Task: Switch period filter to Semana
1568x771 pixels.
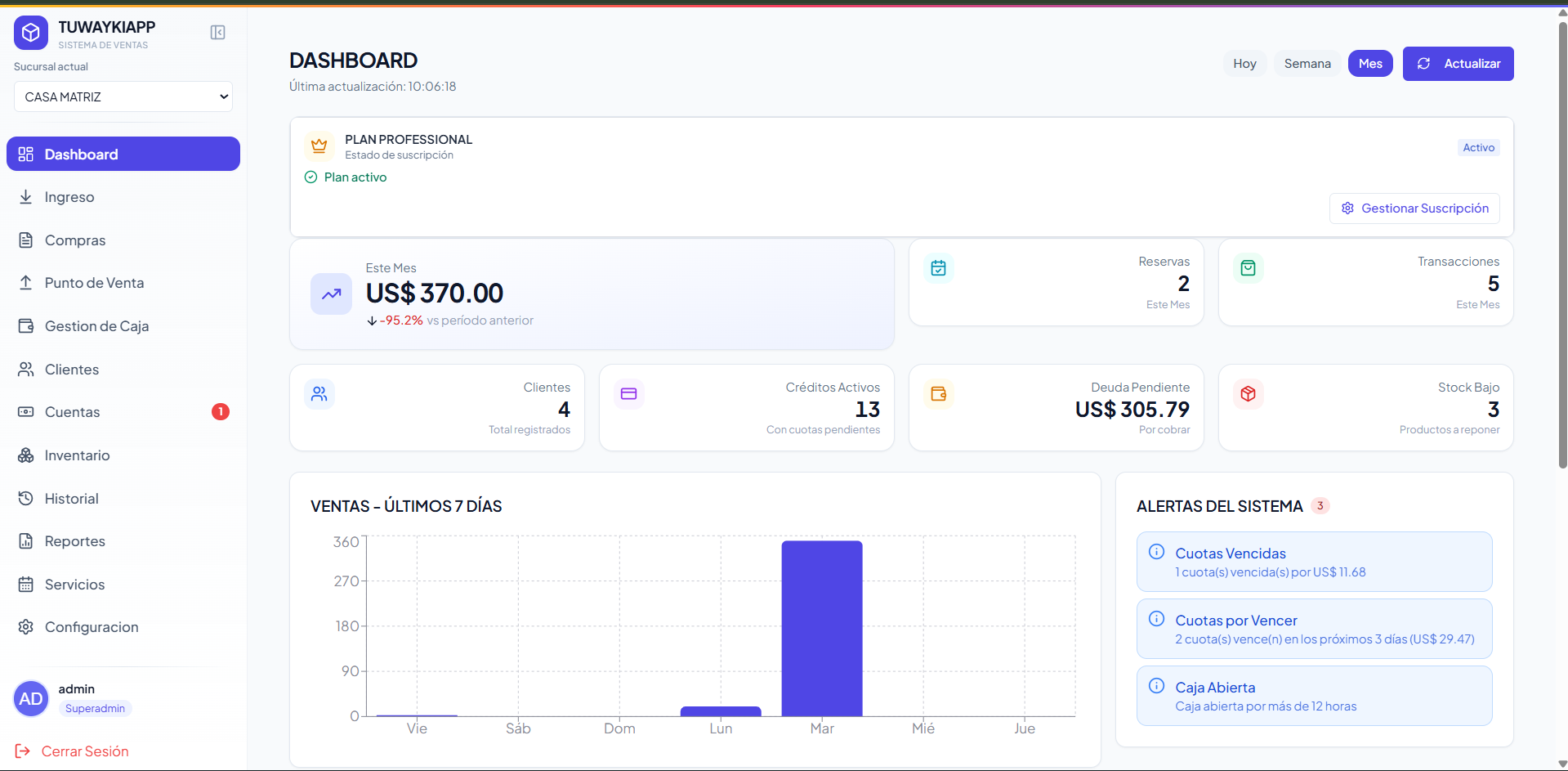Action: pos(1307,64)
